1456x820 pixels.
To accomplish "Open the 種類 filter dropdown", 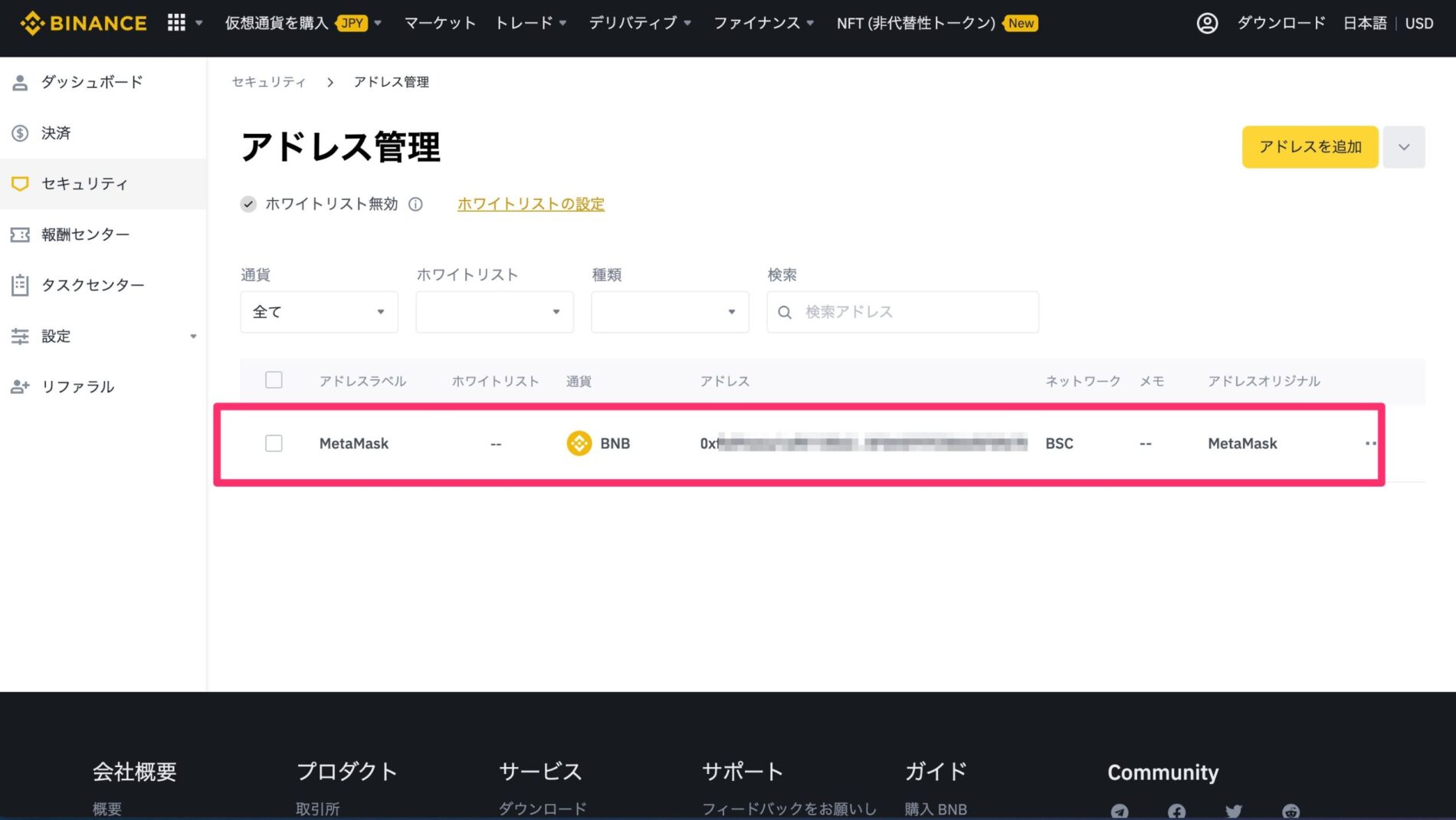I will coord(671,312).
